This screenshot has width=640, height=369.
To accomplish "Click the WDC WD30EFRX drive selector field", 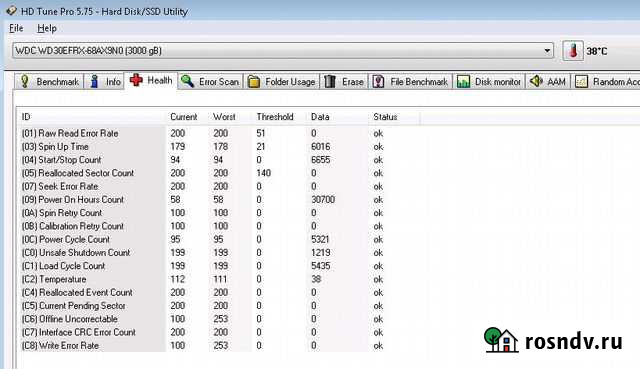I will pos(282,51).
